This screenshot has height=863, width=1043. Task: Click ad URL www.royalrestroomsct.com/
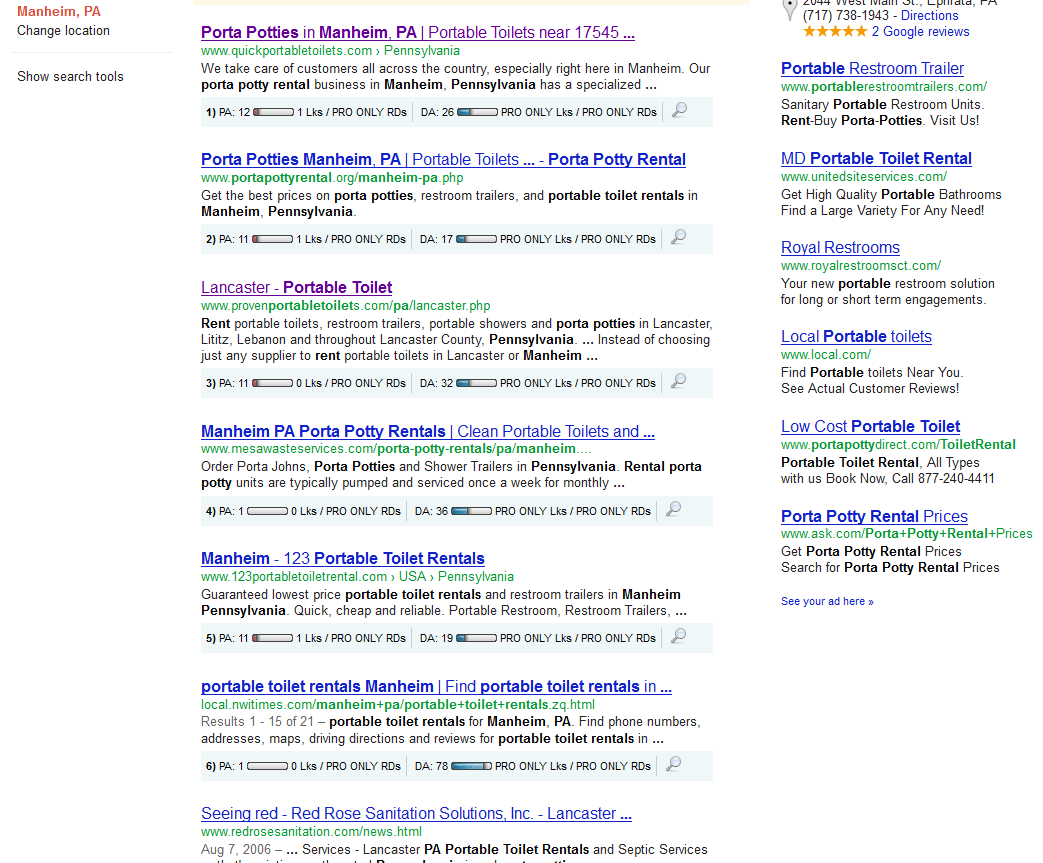[861, 265]
